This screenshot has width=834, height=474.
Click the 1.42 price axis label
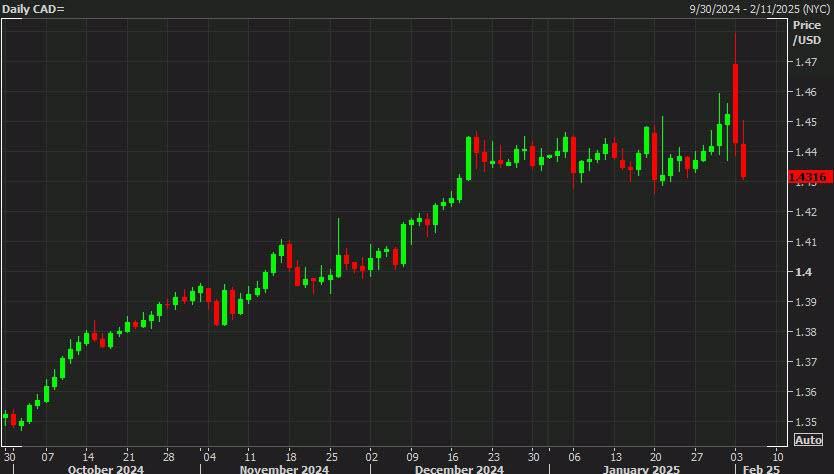[x=806, y=212]
